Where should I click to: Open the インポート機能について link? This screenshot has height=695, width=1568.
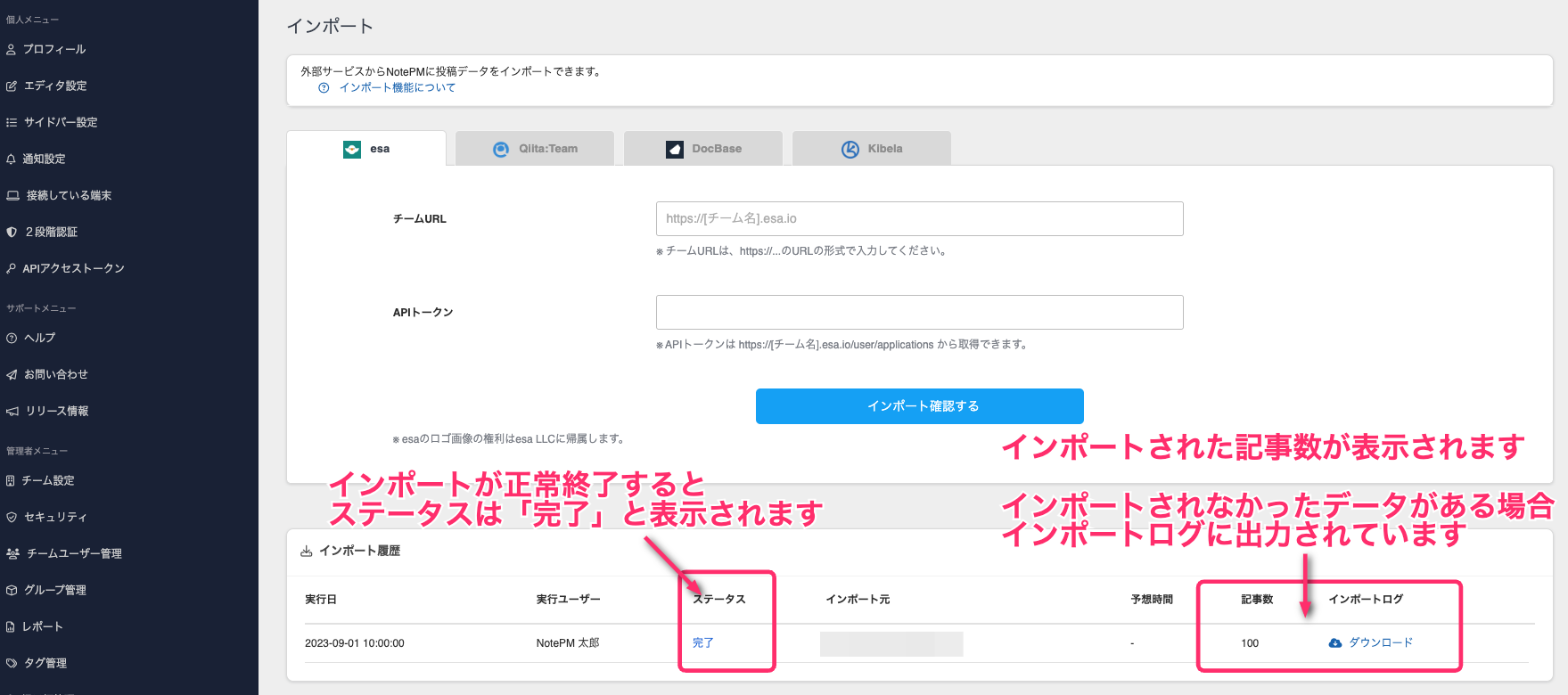coord(398,87)
